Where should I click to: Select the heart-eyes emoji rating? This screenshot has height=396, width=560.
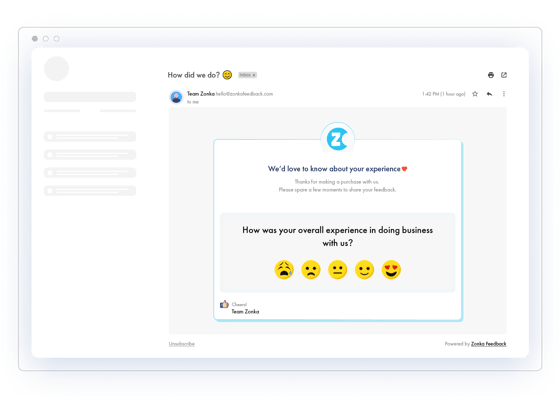coord(391,270)
